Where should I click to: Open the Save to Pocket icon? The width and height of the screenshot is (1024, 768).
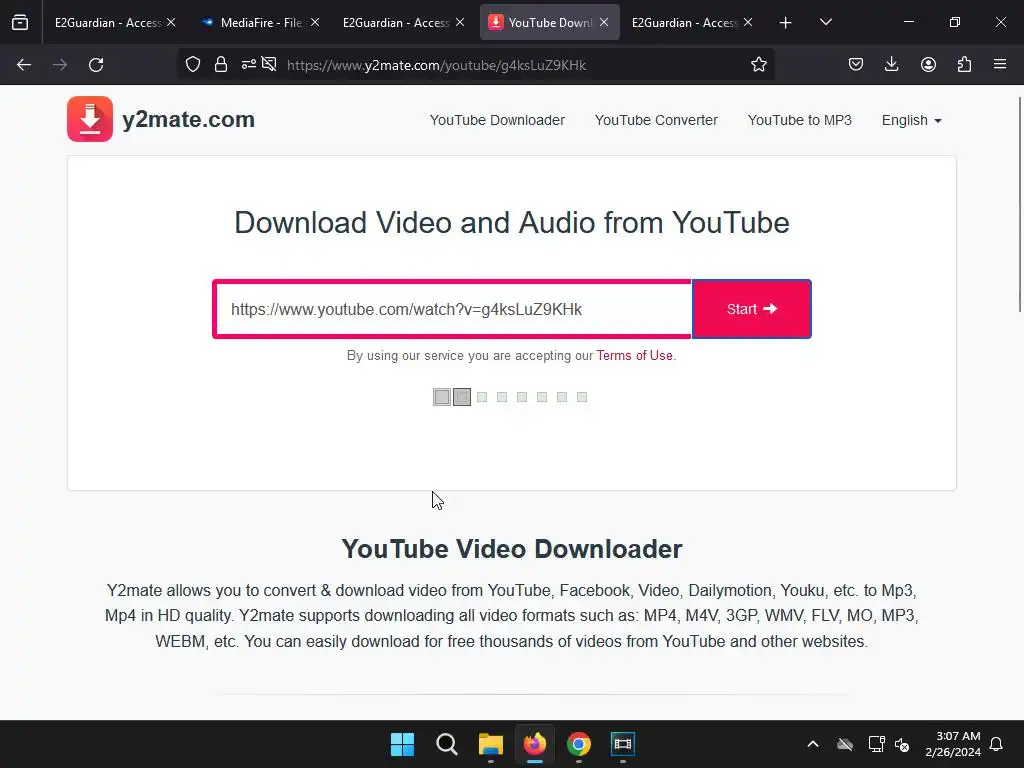tap(856, 64)
